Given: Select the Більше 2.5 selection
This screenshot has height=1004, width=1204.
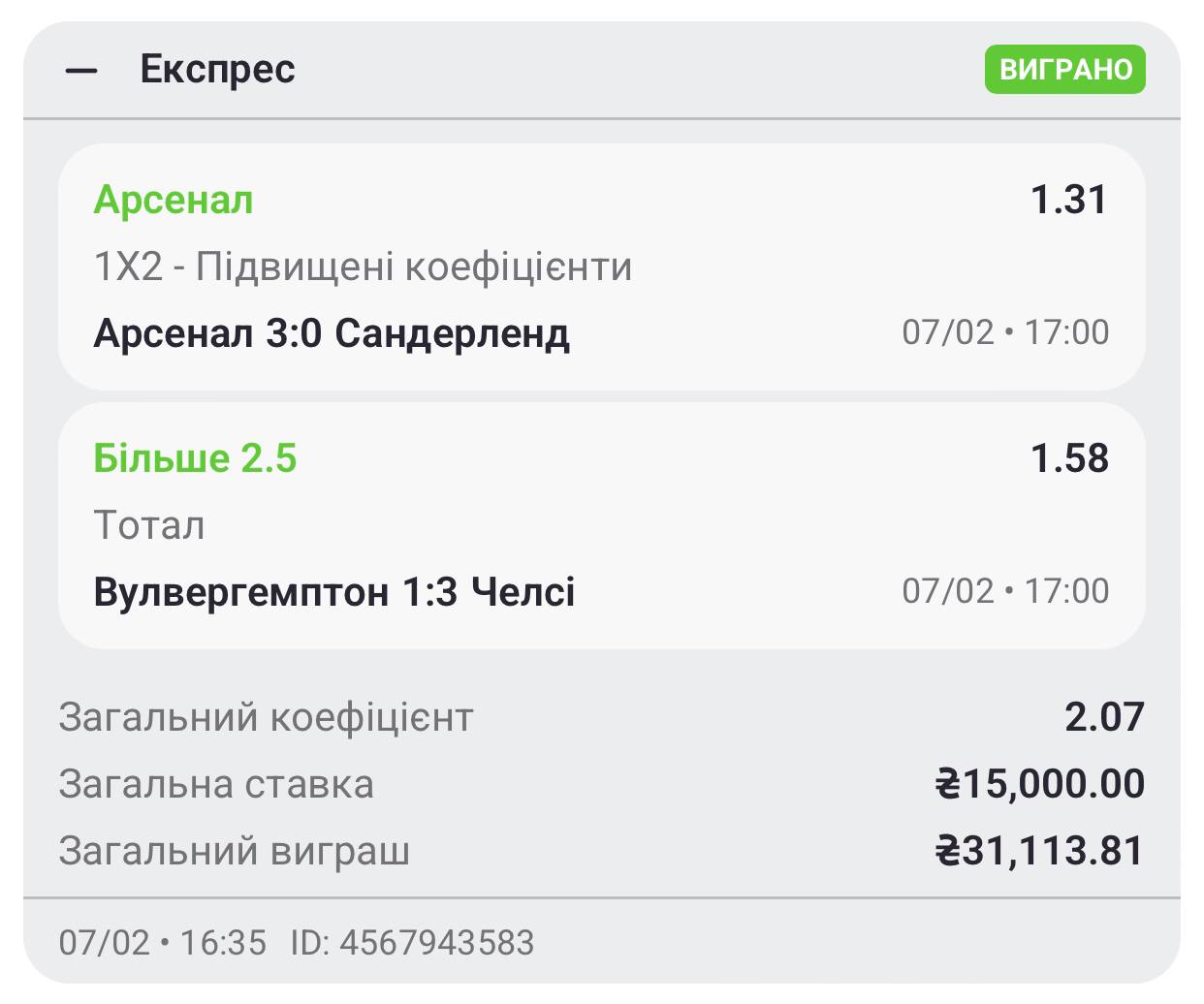Looking at the screenshot, I should pyautogui.click(x=195, y=458).
